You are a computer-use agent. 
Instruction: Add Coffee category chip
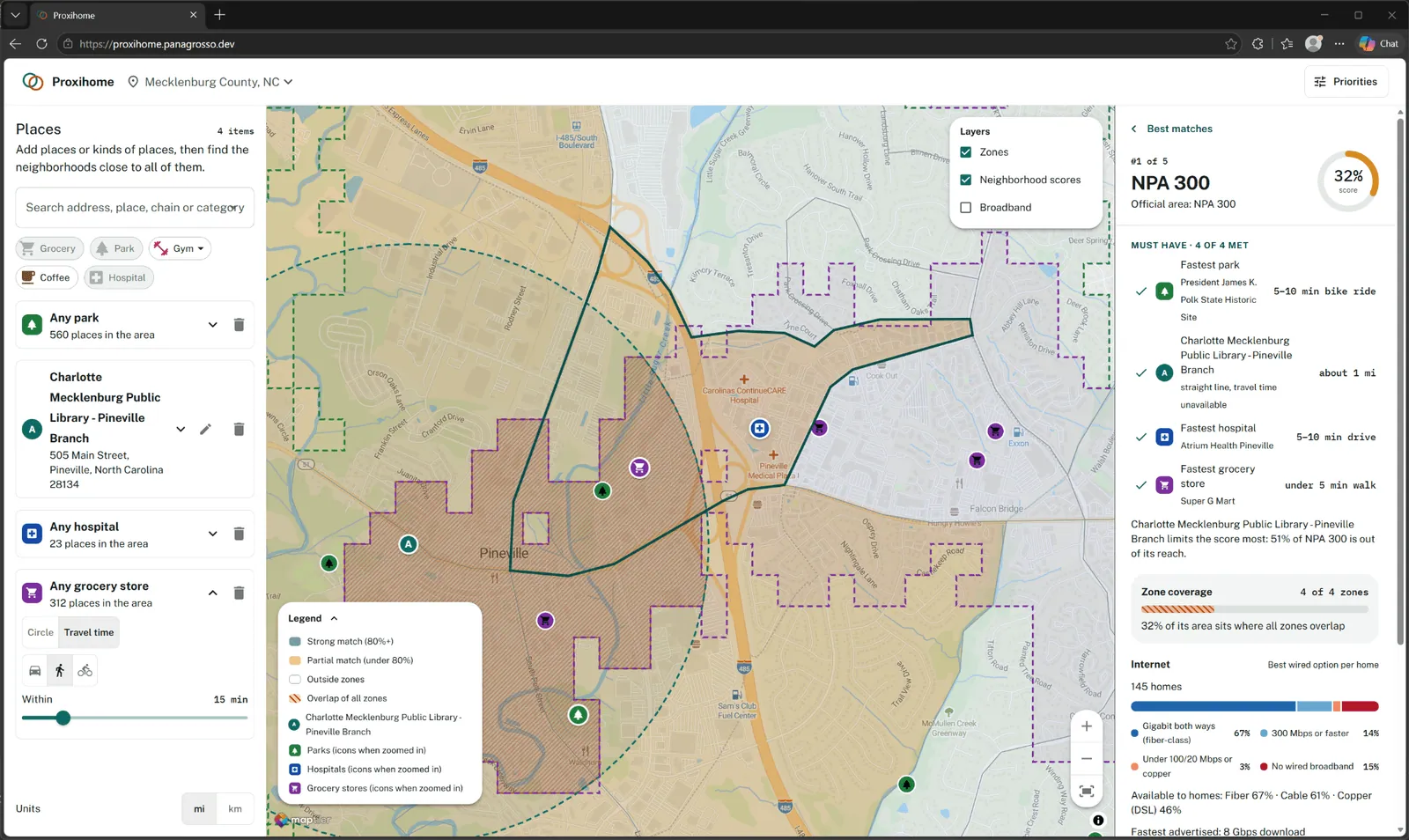47,277
